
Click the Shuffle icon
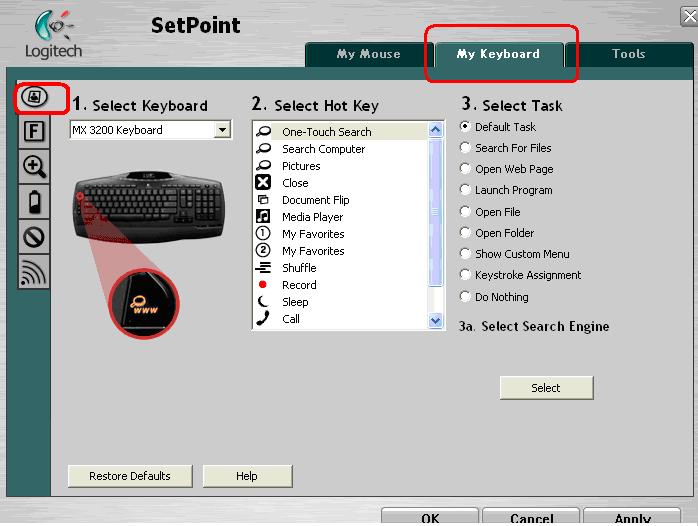pos(263,267)
